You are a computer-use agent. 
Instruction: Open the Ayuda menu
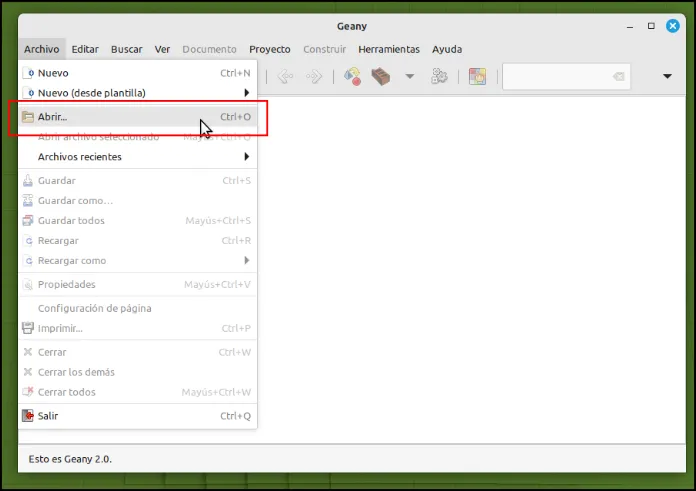(x=447, y=49)
